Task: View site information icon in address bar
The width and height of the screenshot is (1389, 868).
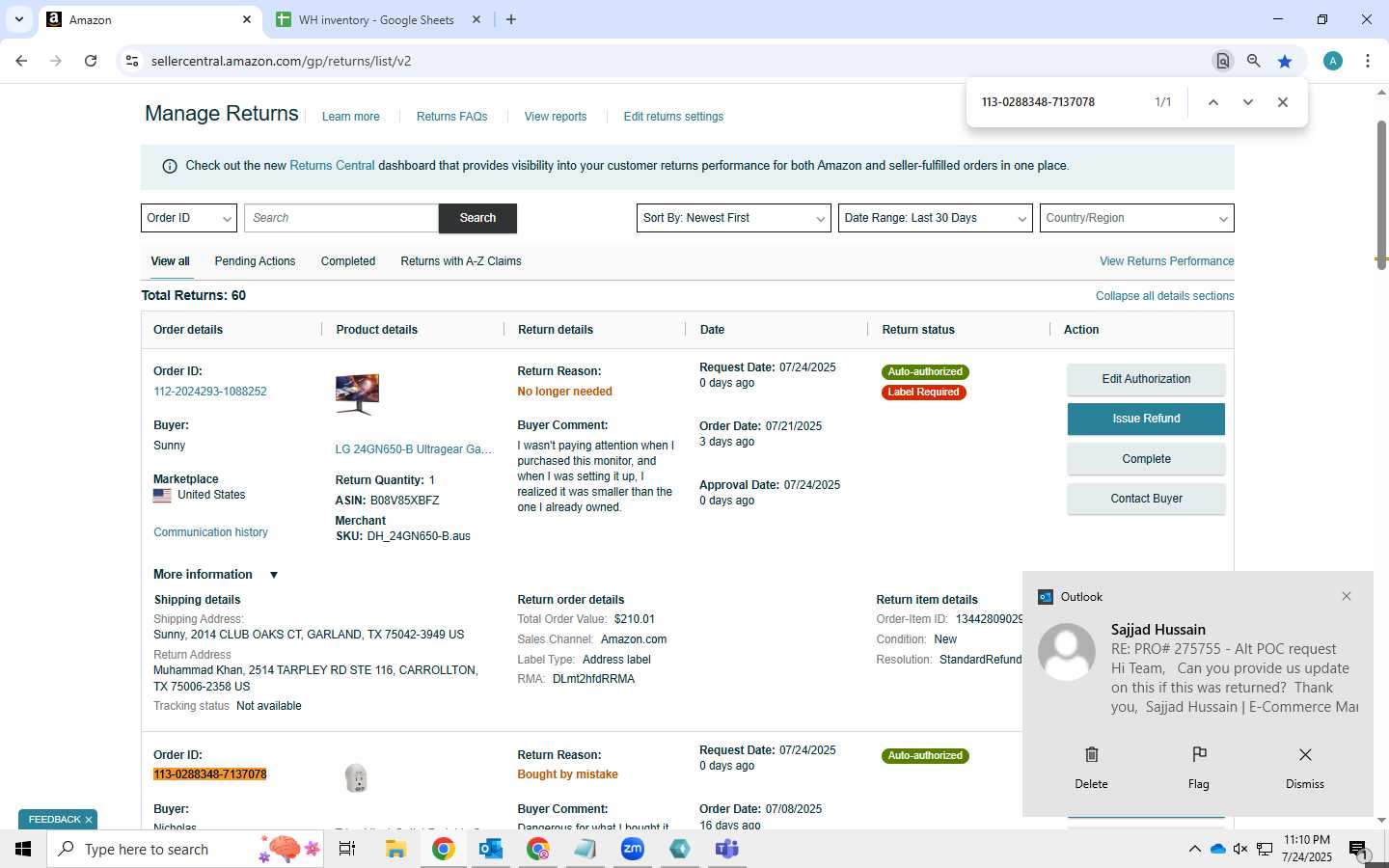Action: click(x=132, y=61)
